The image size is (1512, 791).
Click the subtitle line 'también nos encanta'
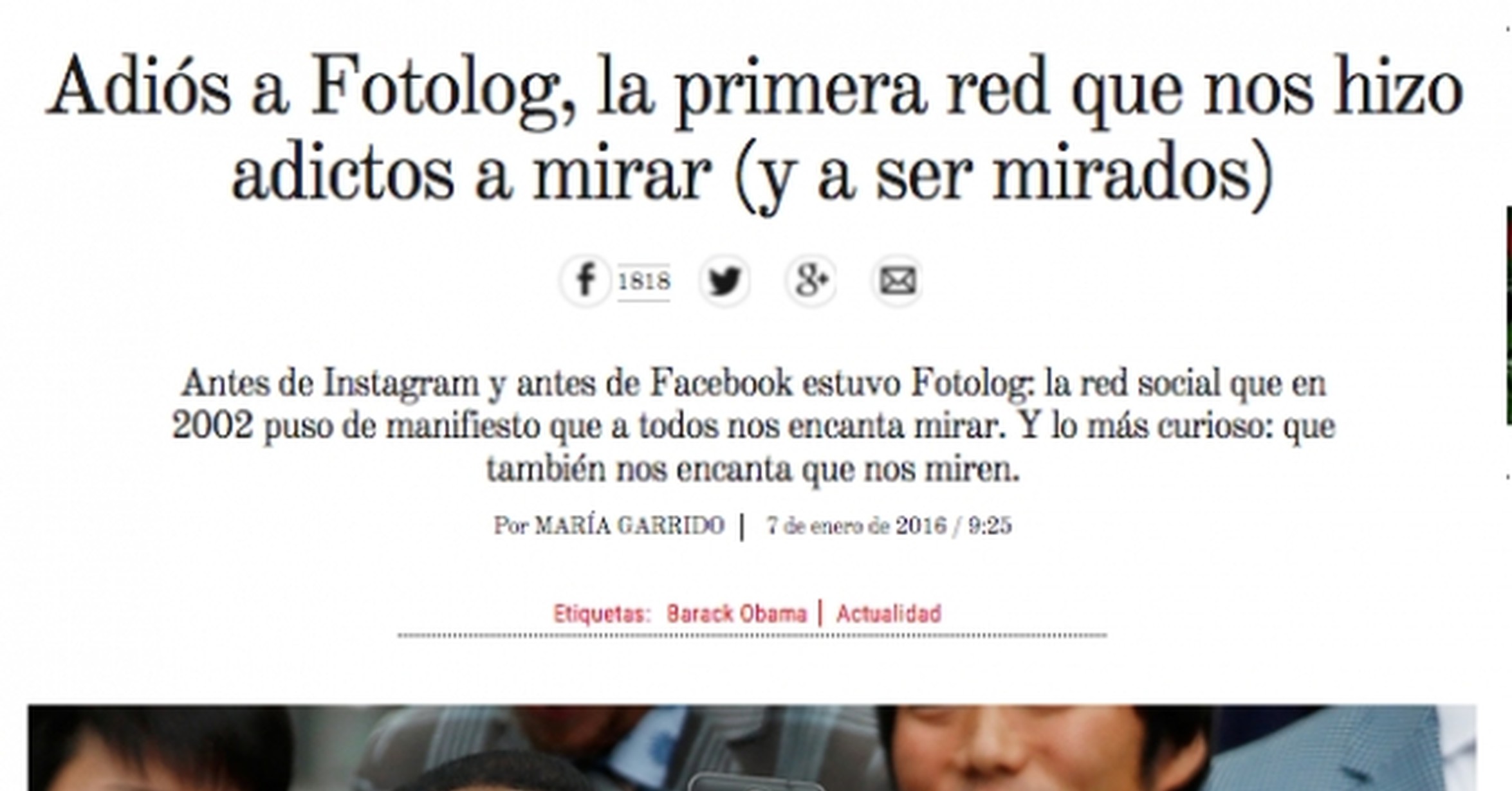point(642,469)
